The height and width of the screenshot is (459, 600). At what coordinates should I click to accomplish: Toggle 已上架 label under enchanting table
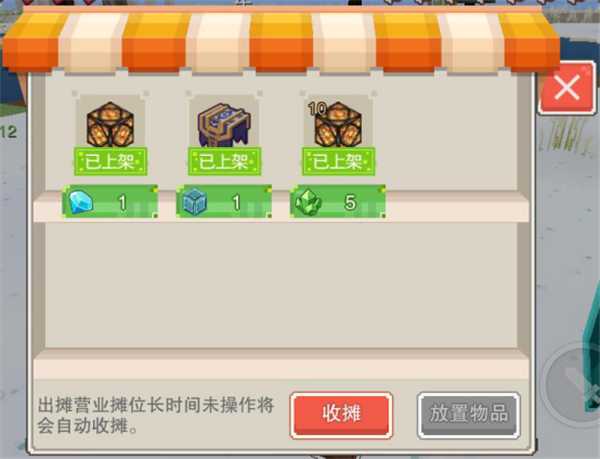pyautogui.click(x=224, y=161)
